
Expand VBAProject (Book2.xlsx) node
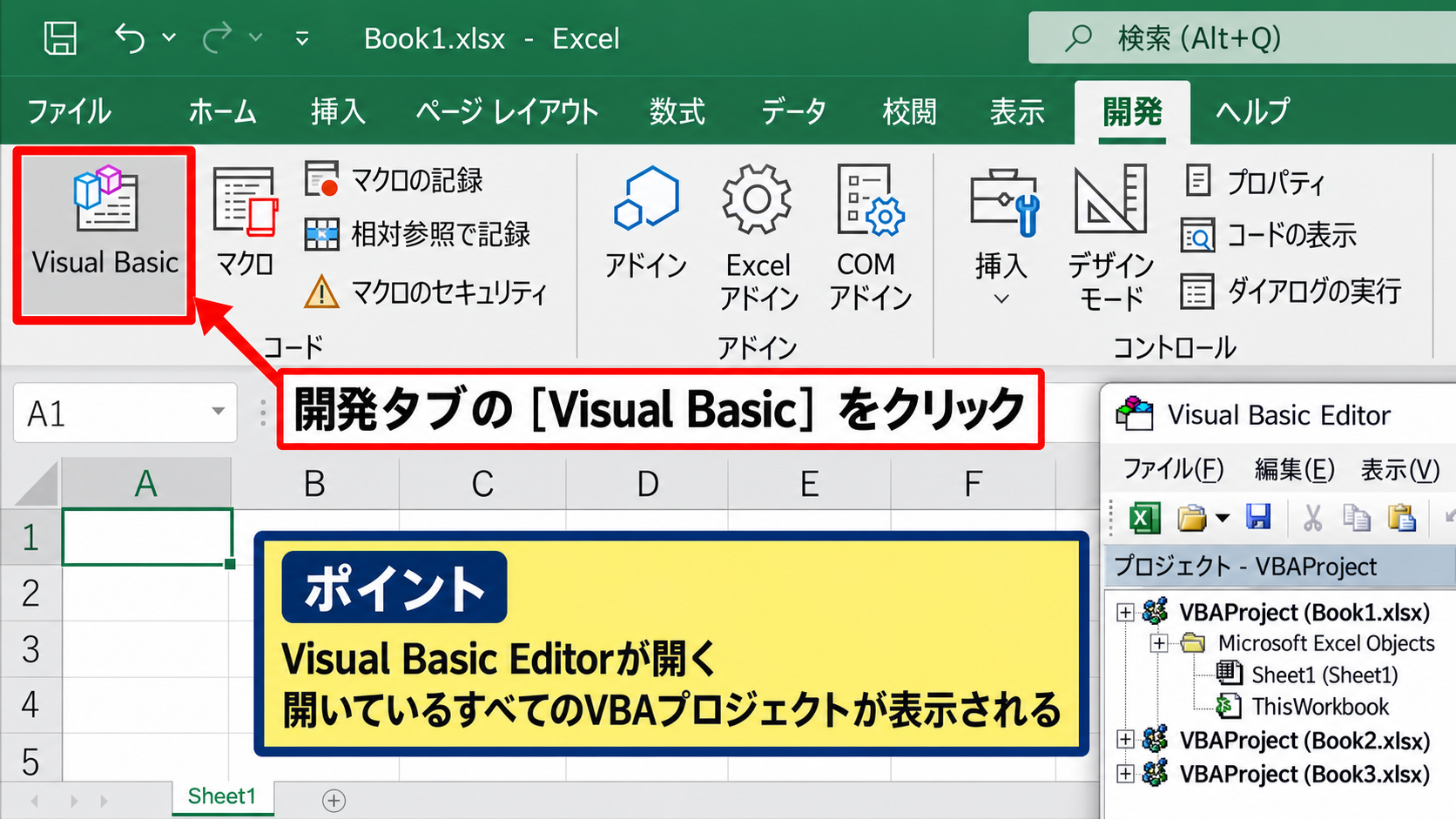click(1125, 740)
